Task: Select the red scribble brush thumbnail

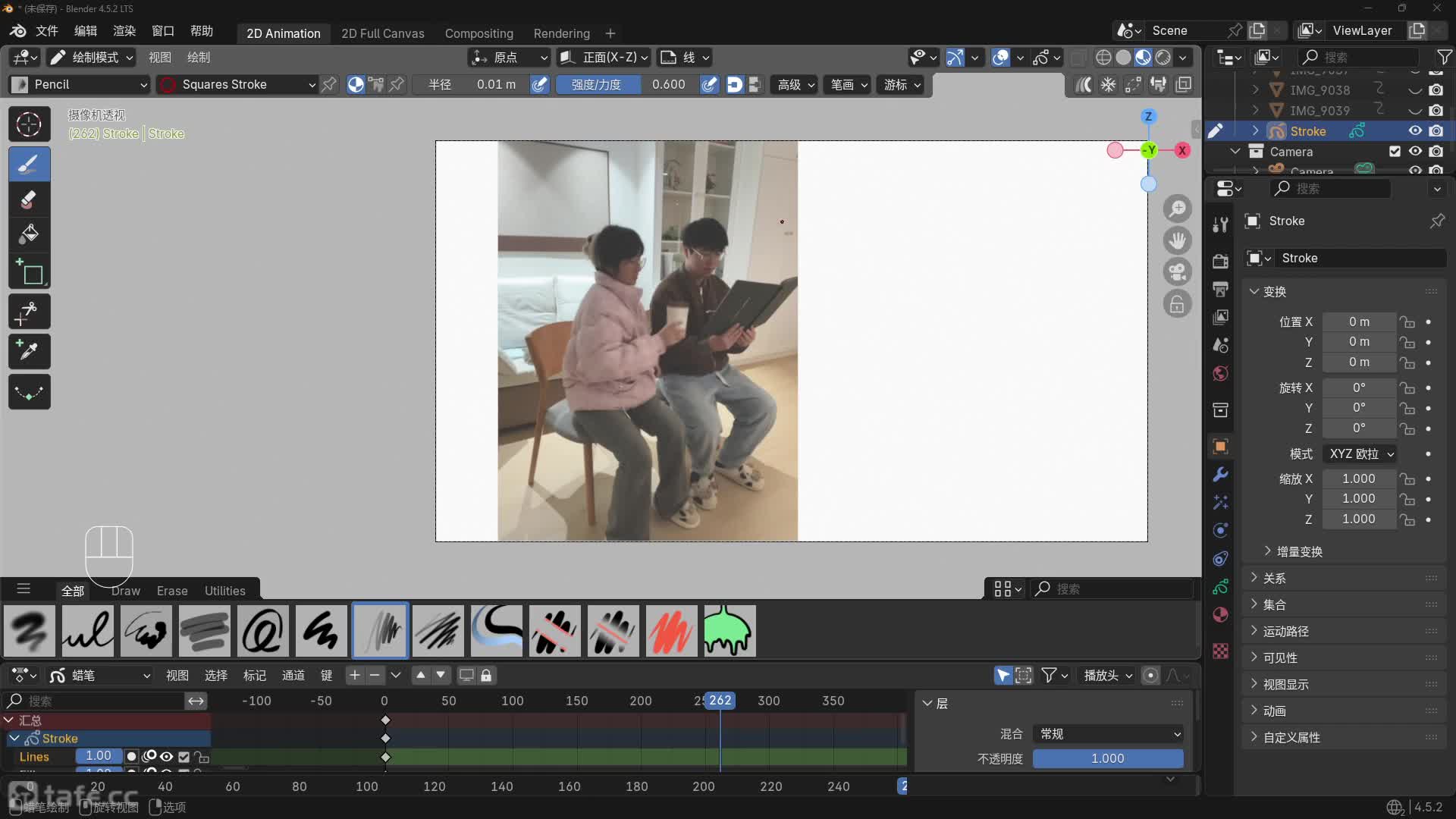Action: point(671,630)
